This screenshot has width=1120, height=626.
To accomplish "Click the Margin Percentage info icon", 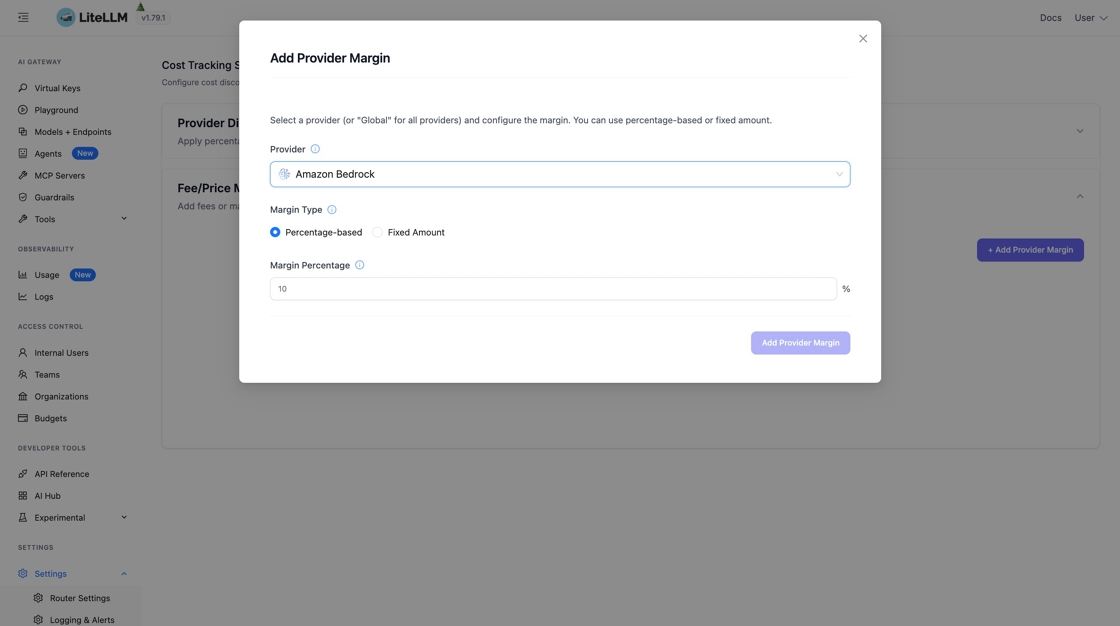I will (360, 265).
